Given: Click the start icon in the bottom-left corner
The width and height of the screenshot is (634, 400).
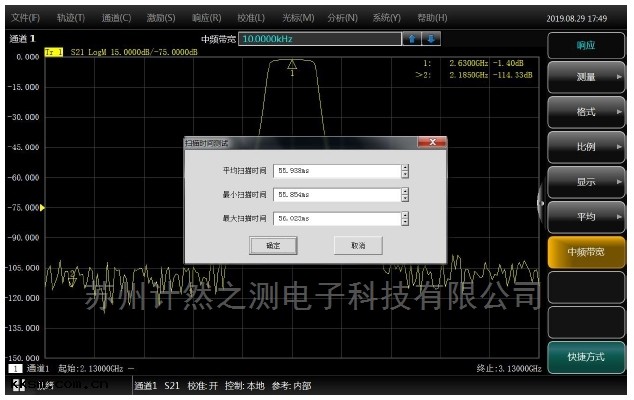Looking at the screenshot, I should [x=15, y=385].
